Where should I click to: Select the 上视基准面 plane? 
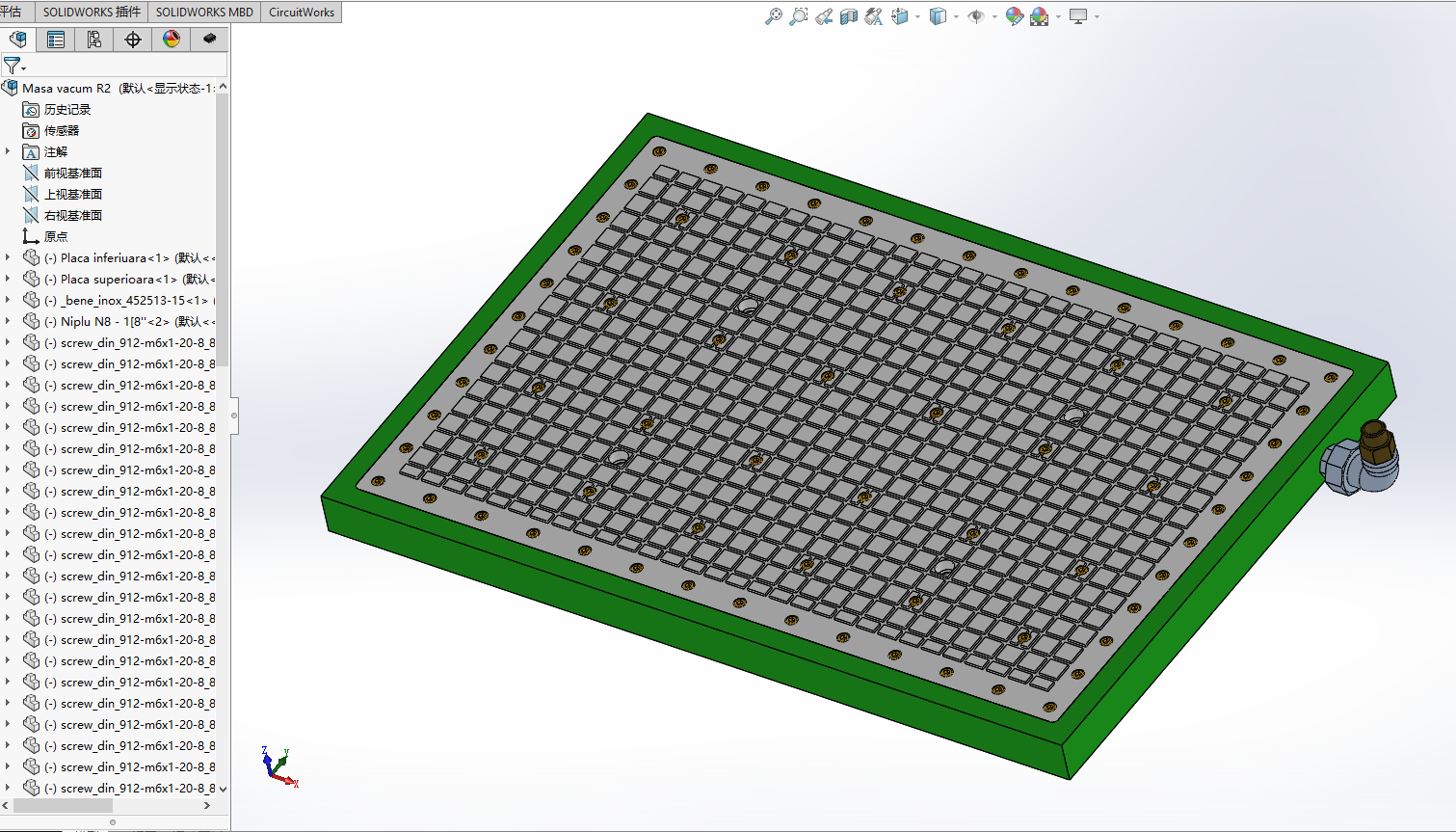point(73,194)
